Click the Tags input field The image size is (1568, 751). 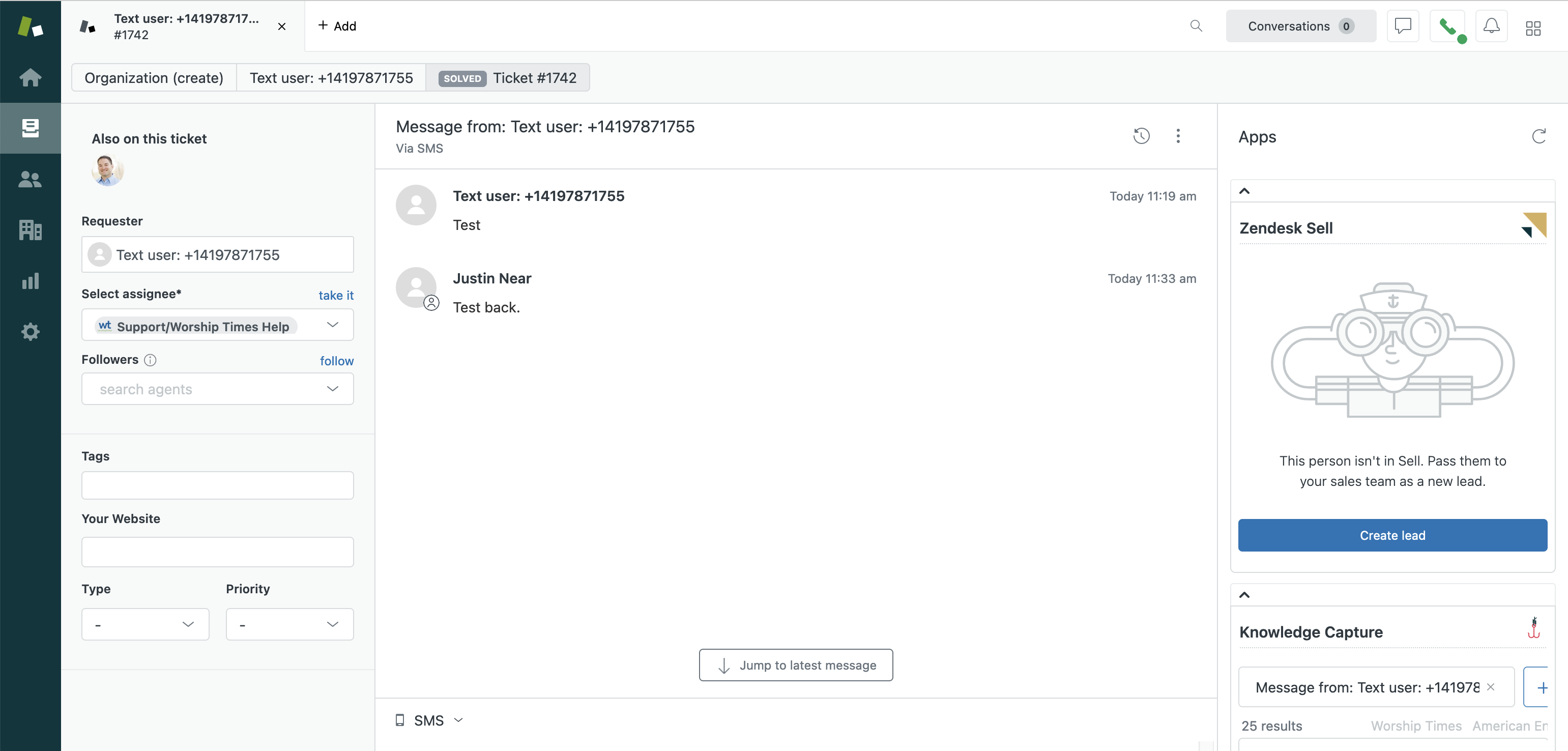(x=217, y=485)
